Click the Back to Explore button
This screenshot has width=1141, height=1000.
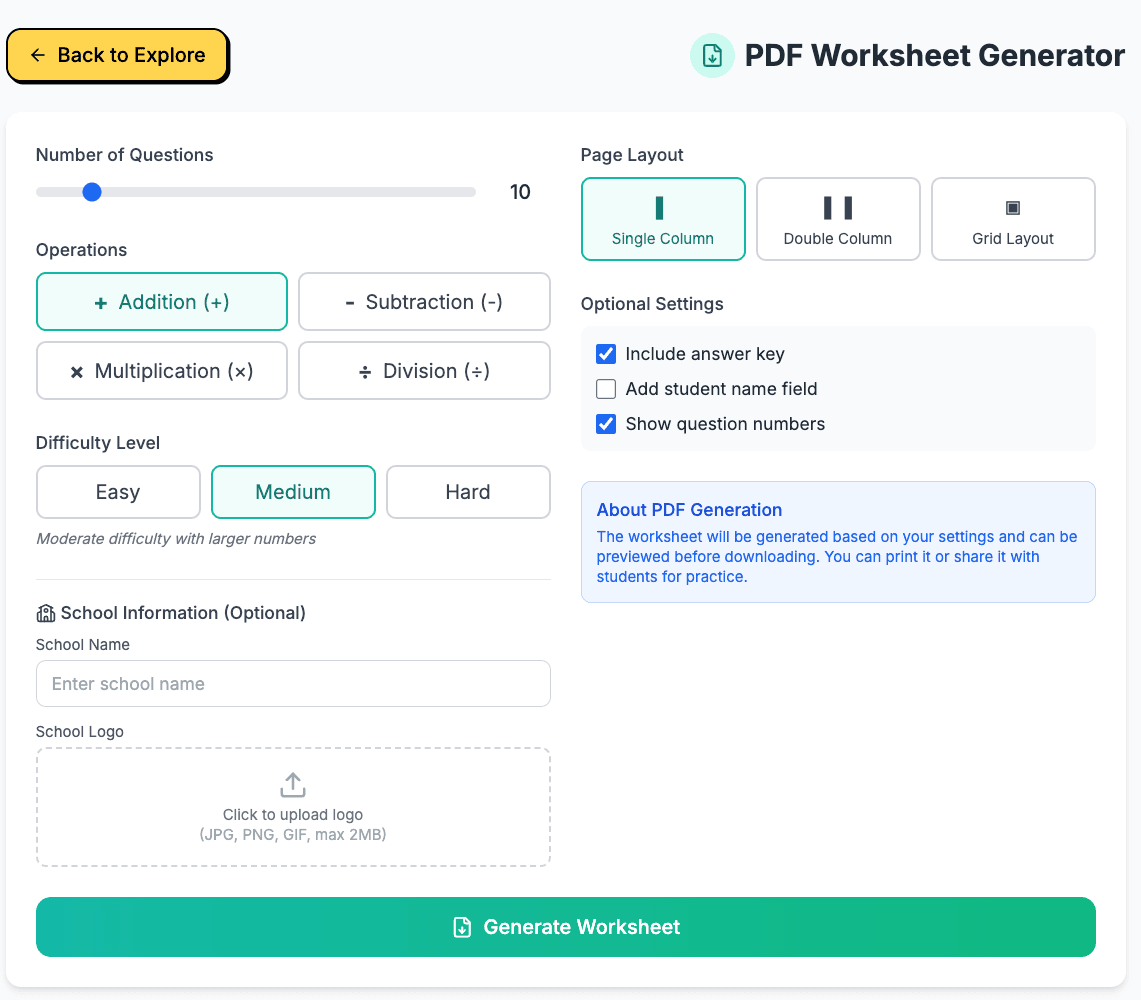click(x=117, y=55)
